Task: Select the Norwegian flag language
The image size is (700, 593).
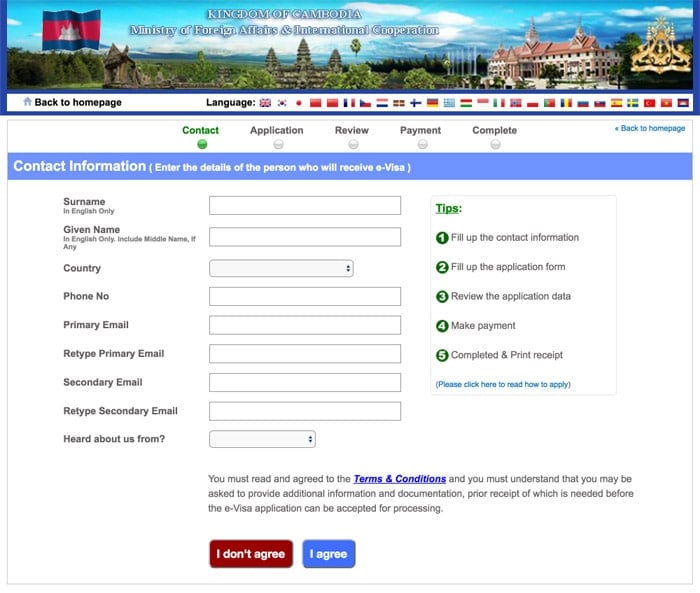Action: click(516, 103)
